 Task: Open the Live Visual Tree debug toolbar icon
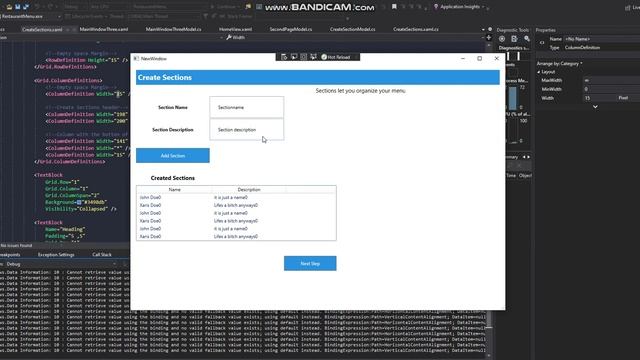(284, 57)
